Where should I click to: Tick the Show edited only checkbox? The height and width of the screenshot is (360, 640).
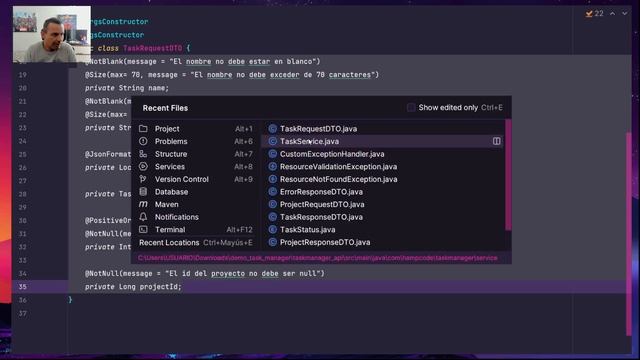click(411, 108)
